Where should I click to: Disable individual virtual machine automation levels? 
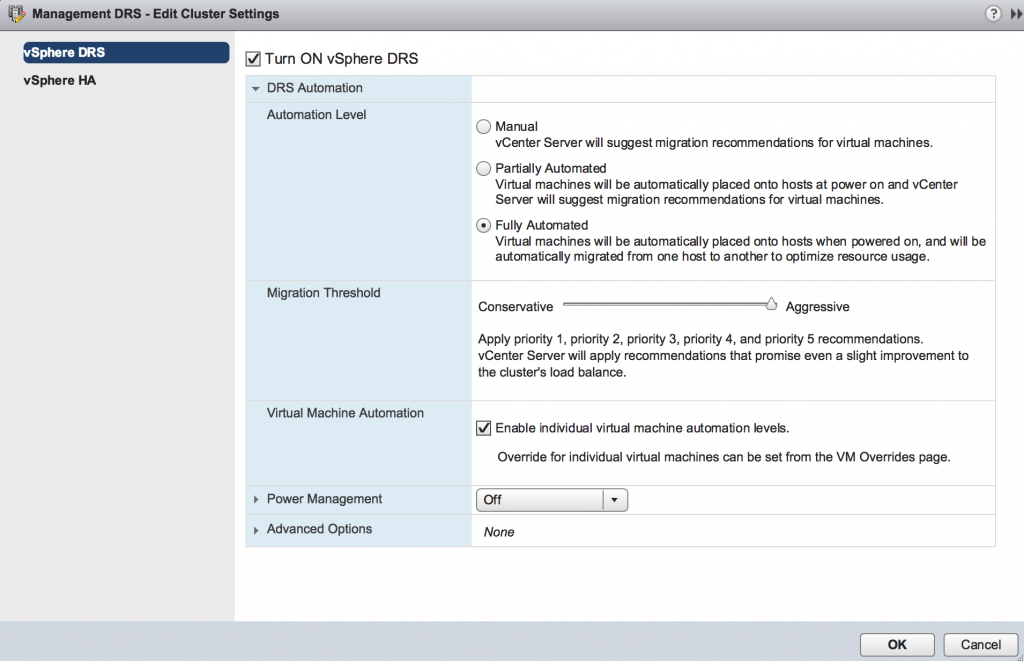[x=484, y=429]
